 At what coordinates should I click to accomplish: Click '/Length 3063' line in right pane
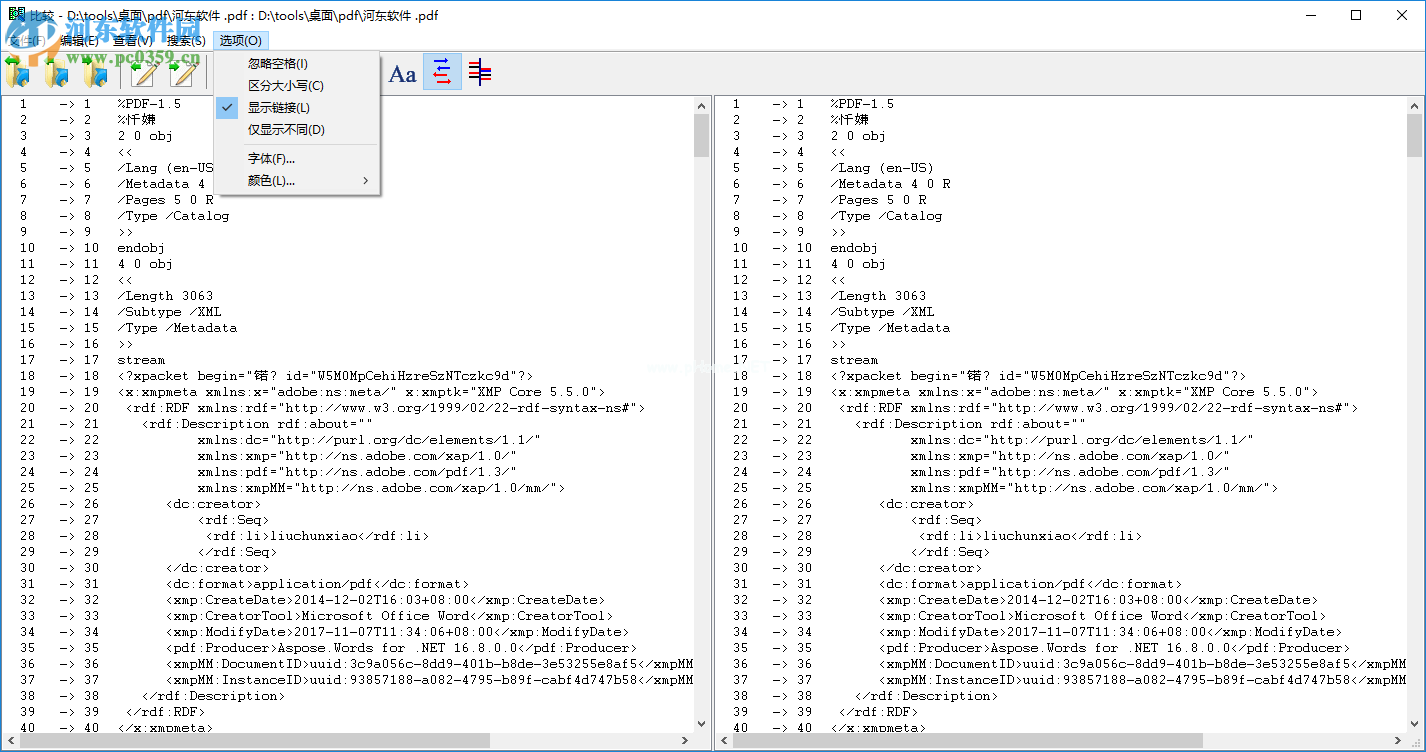[878, 296]
